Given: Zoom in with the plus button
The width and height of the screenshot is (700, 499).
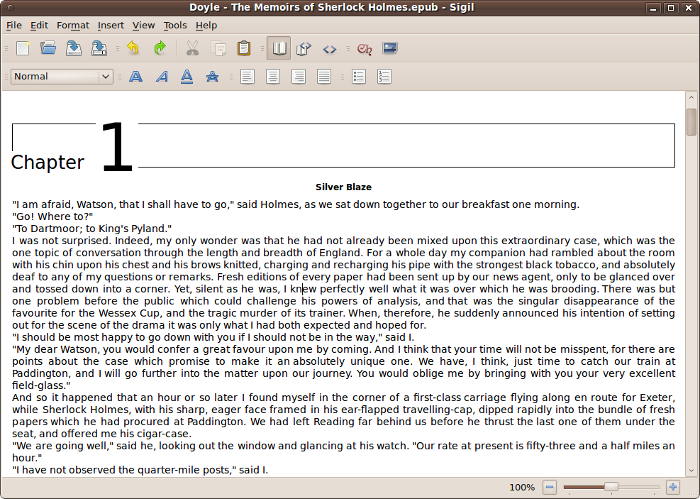Looking at the screenshot, I should click(x=673, y=487).
